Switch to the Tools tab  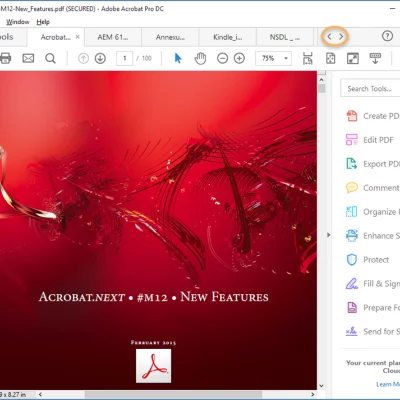point(13,37)
